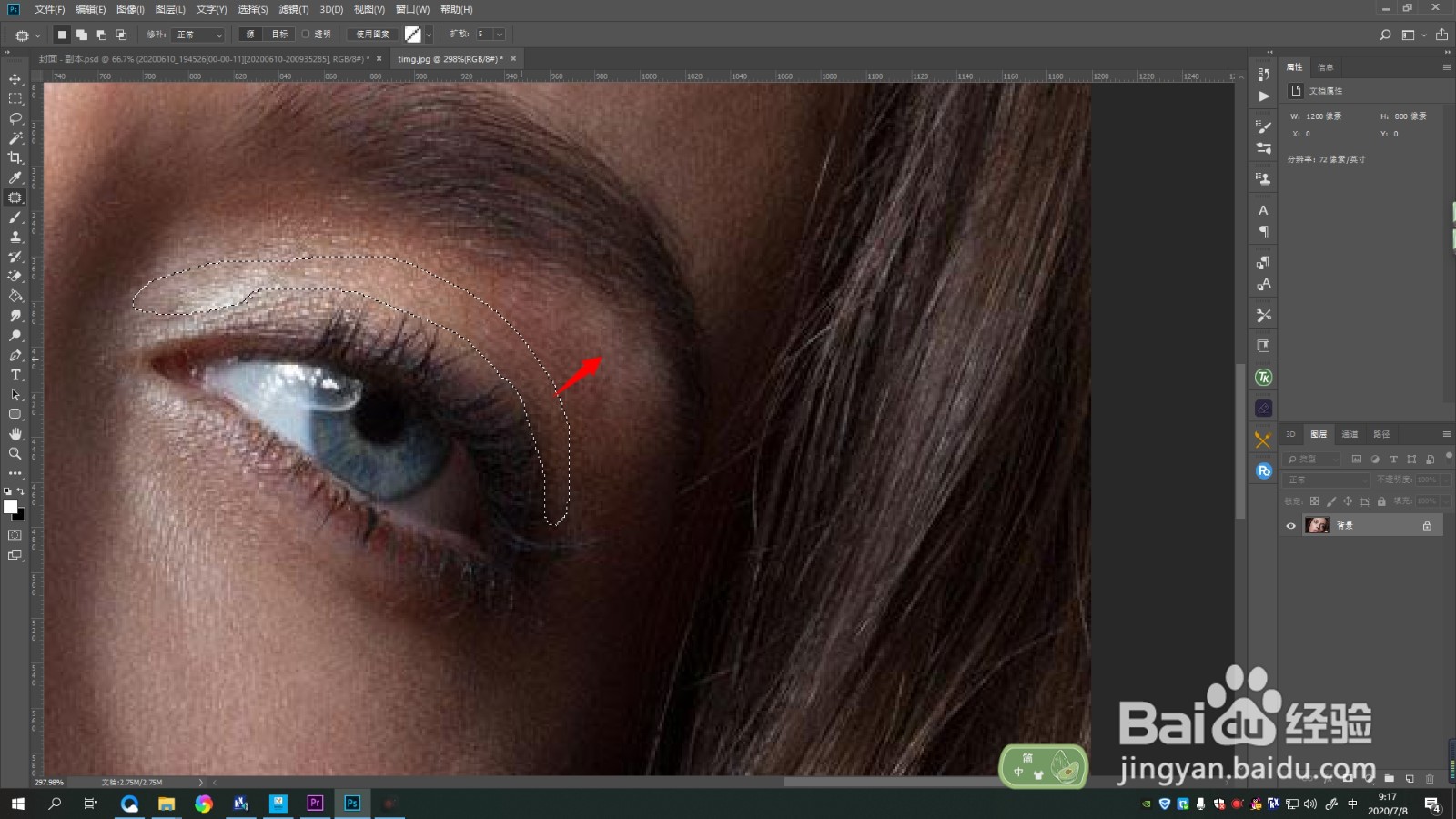Open the Properties panel flyout menu
This screenshot has width=1456, height=819.
tap(1446, 67)
